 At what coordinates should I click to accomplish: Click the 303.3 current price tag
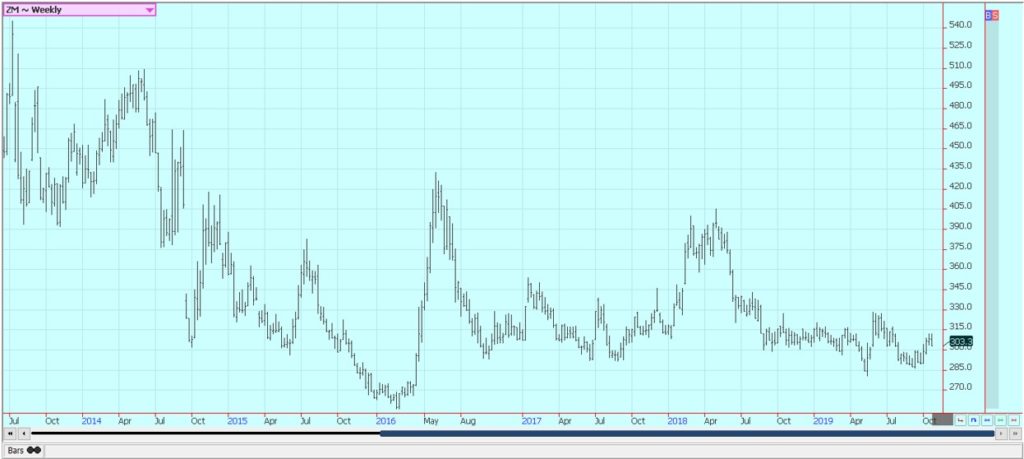point(961,341)
